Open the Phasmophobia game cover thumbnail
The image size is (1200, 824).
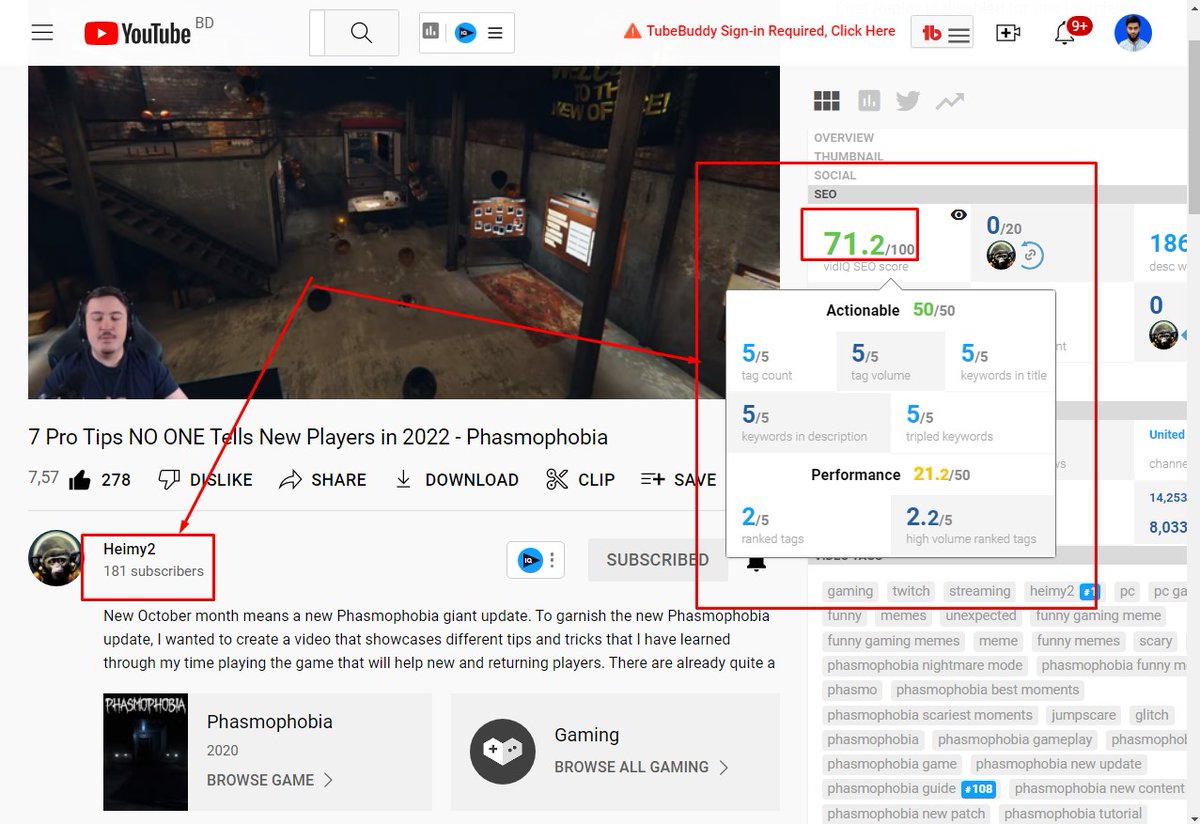tap(145, 751)
